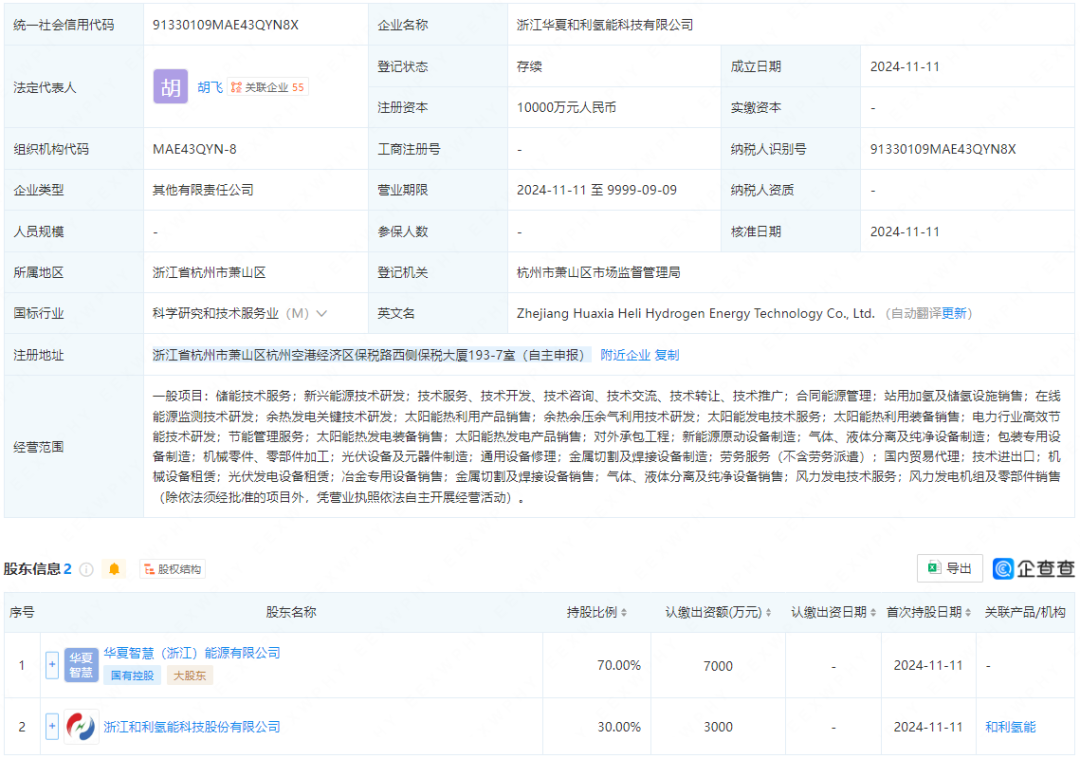Click the 企查查 logo
The width and height of the screenshot is (1080, 759).
(x=1033, y=568)
